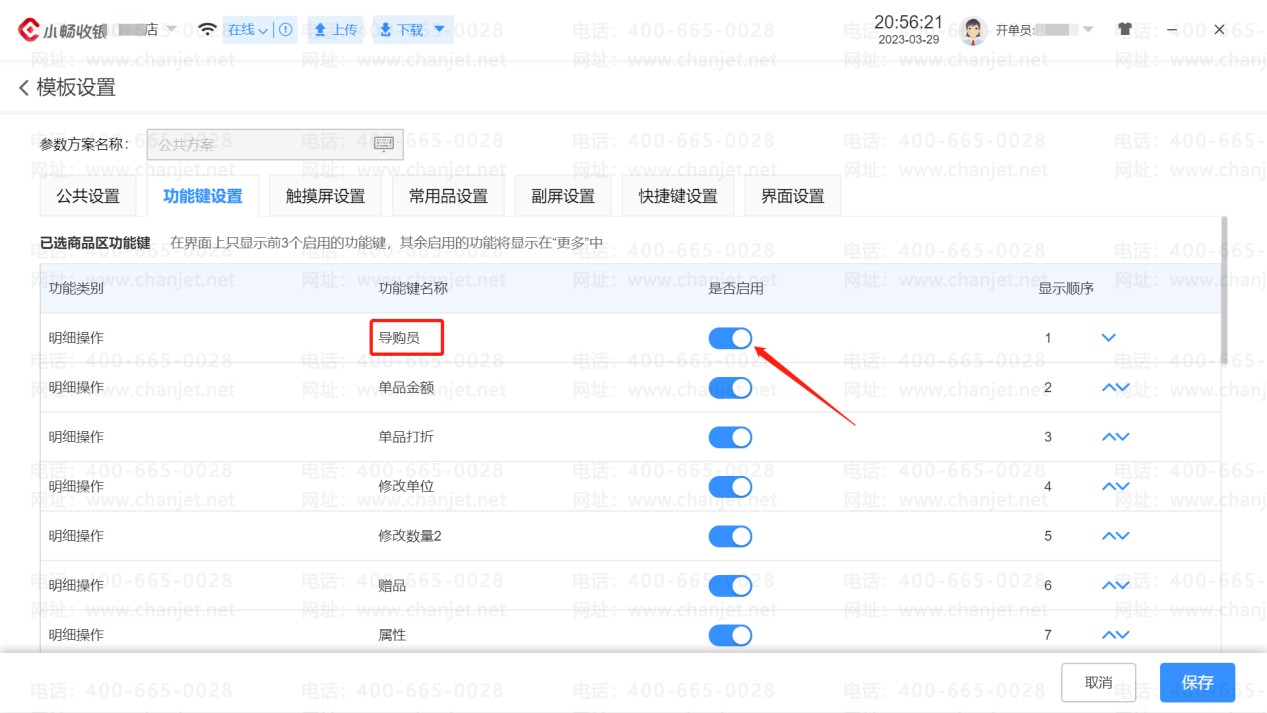Switch to 副屏设置 tab

tap(563, 196)
